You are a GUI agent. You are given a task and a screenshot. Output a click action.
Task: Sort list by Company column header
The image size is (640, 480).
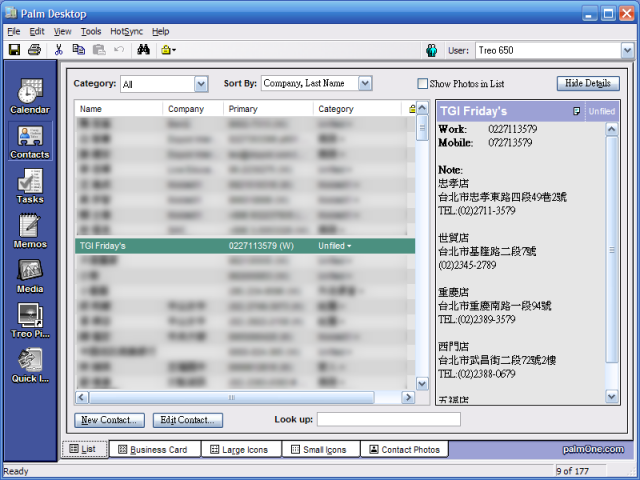pos(193,109)
